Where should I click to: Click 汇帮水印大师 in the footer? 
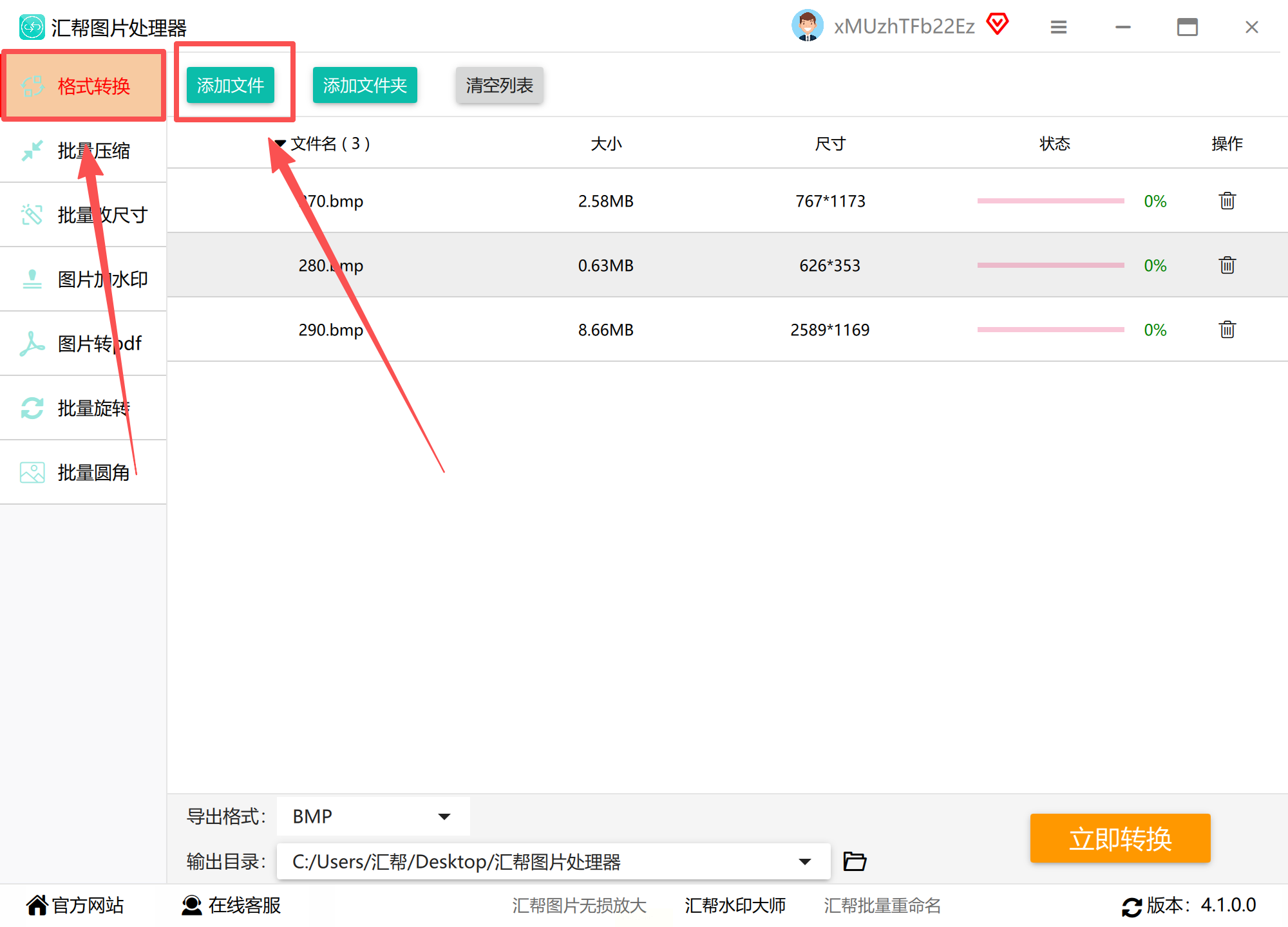735,905
